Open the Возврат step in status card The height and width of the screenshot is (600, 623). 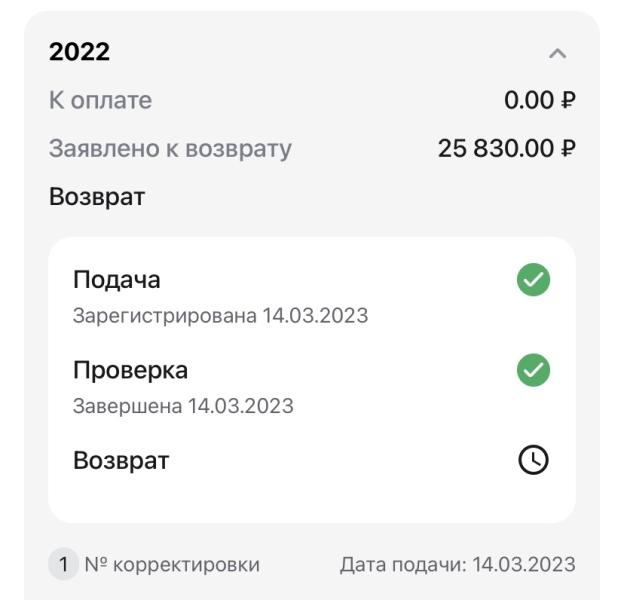pyautogui.click(x=121, y=461)
